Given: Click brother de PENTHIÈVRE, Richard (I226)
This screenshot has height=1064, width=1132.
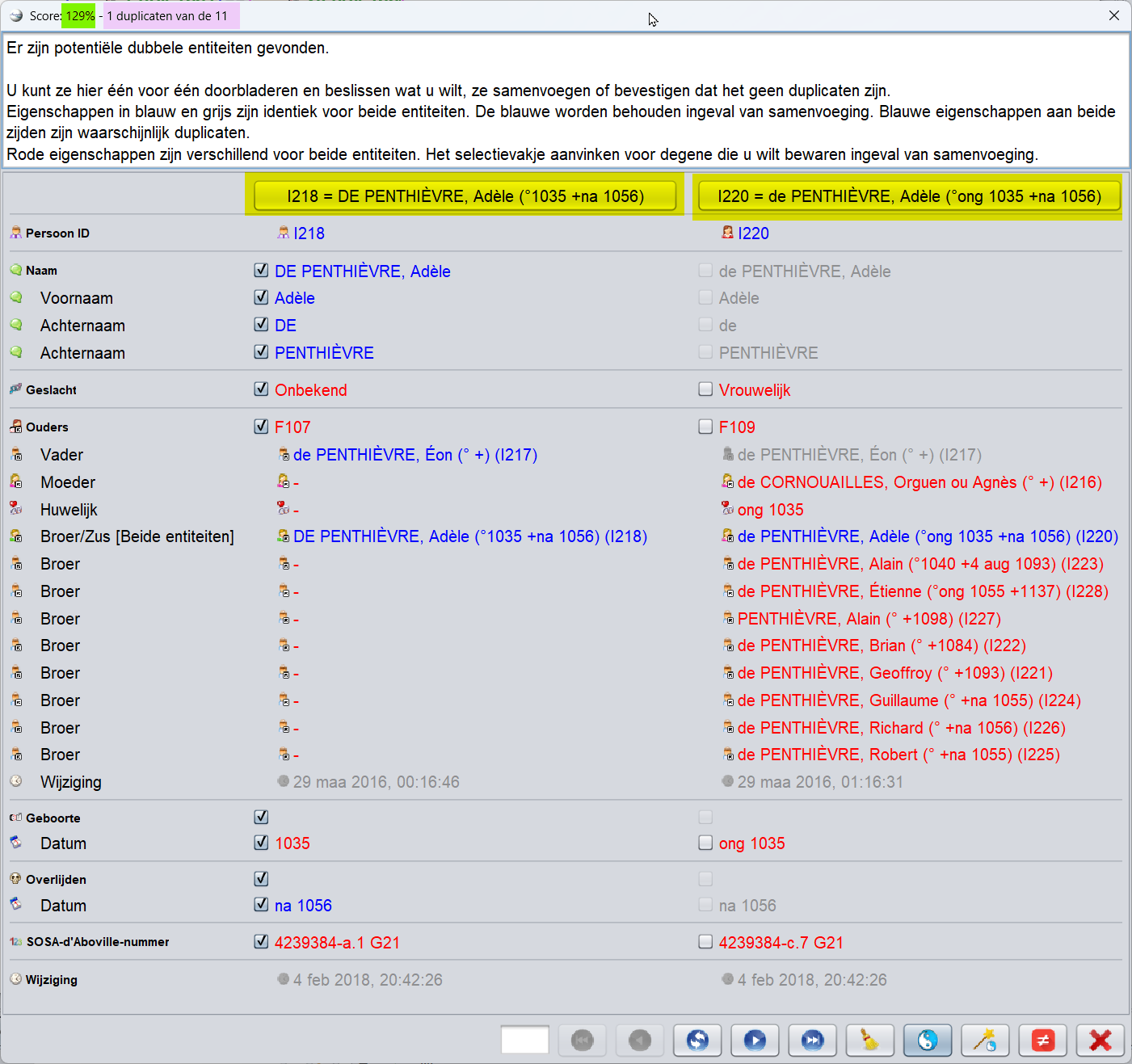Looking at the screenshot, I should pos(902,728).
